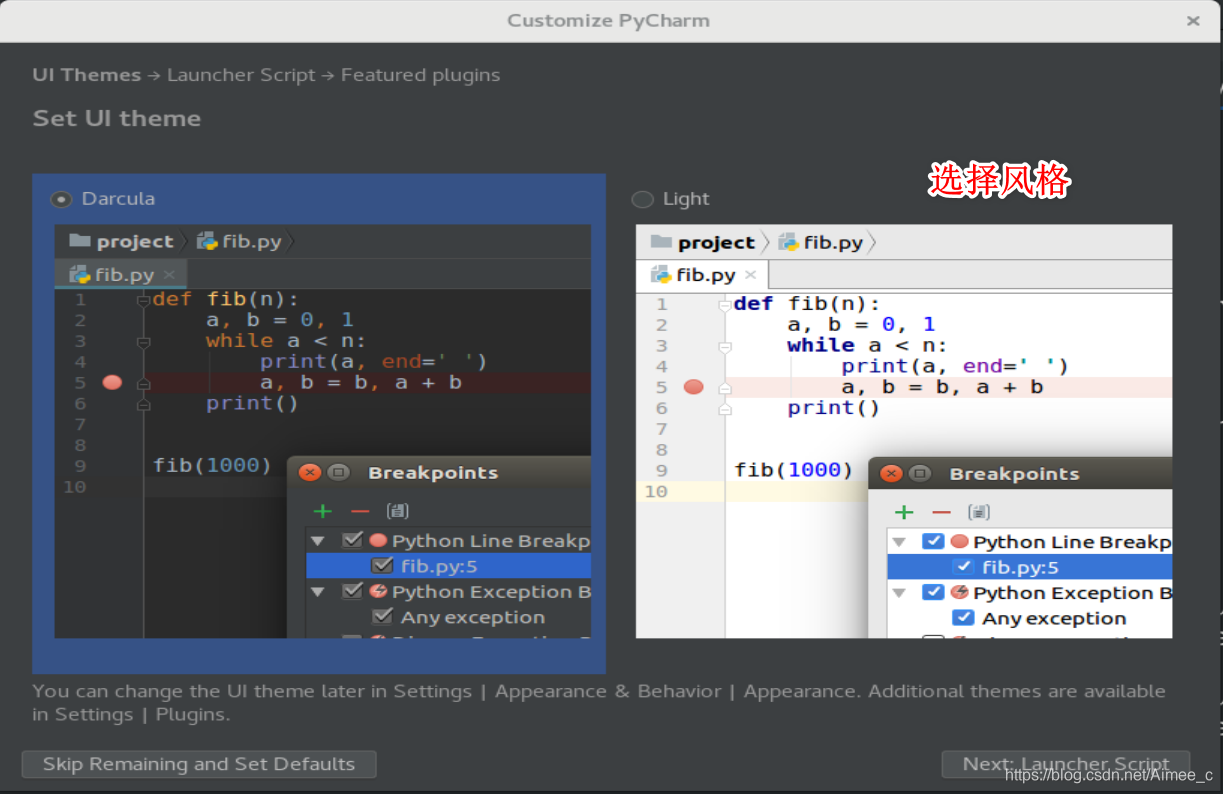Click red minus remove icon in Darcula preview

360,511
